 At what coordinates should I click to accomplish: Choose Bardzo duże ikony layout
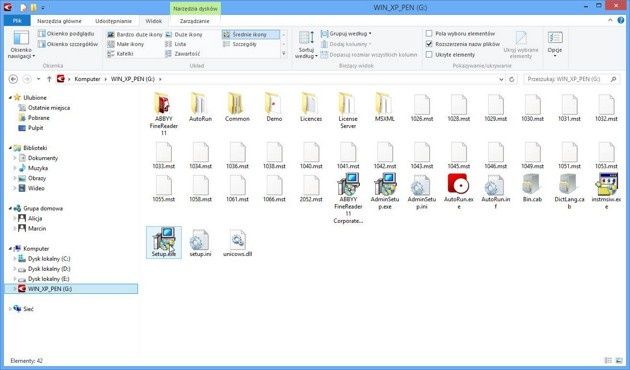135,35
